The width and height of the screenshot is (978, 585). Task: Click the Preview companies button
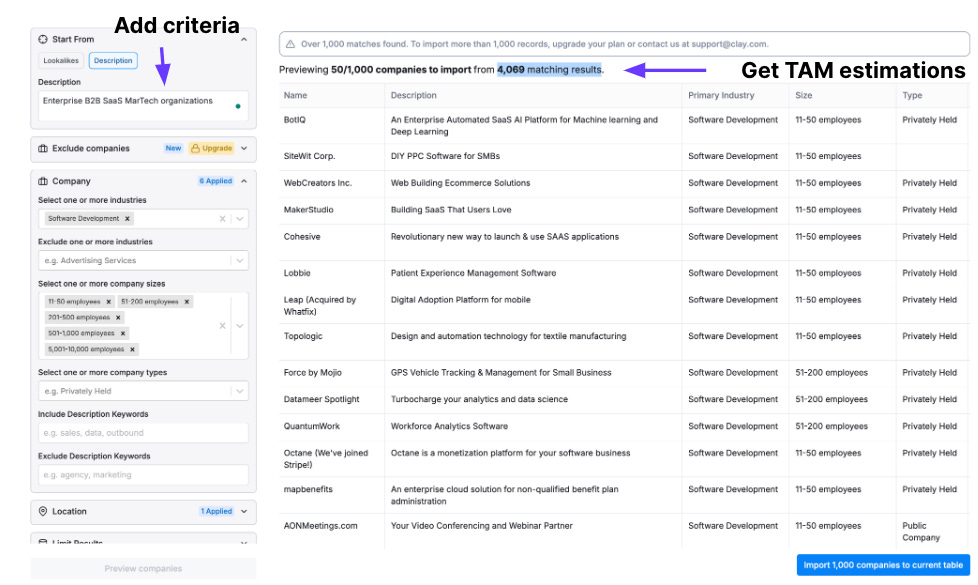[x=143, y=569]
